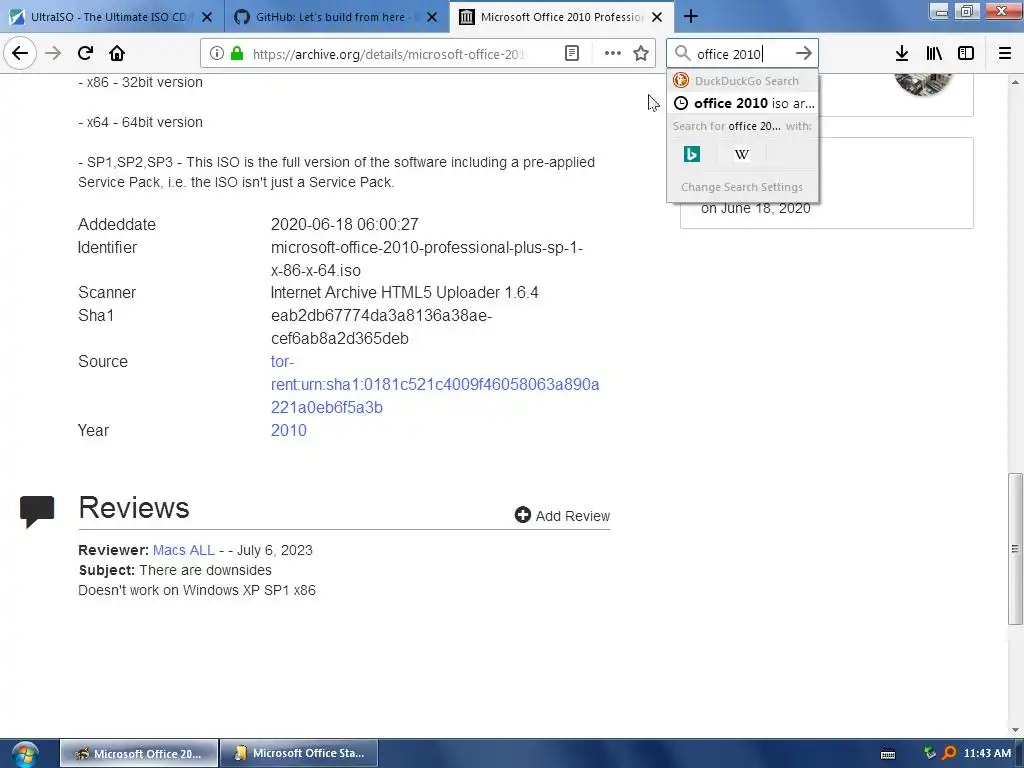The width and height of the screenshot is (1024, 768).
Task: Open Change Search Settings
Action: pos(742,187)
